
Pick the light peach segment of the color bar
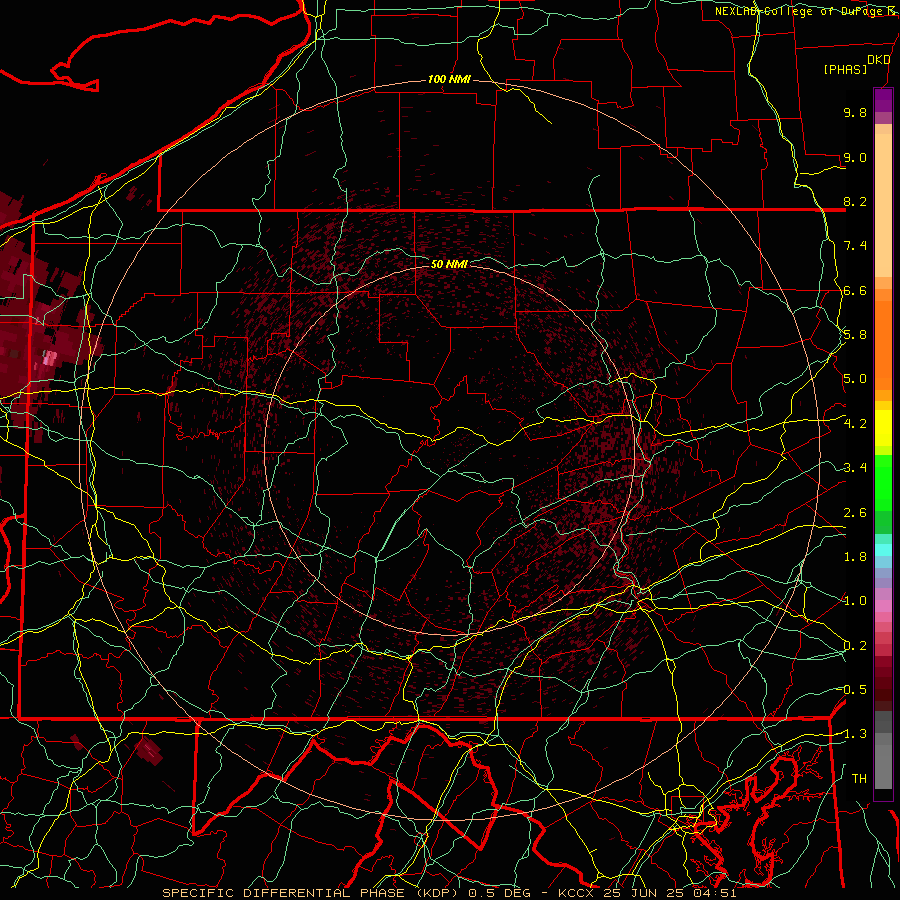883,205
